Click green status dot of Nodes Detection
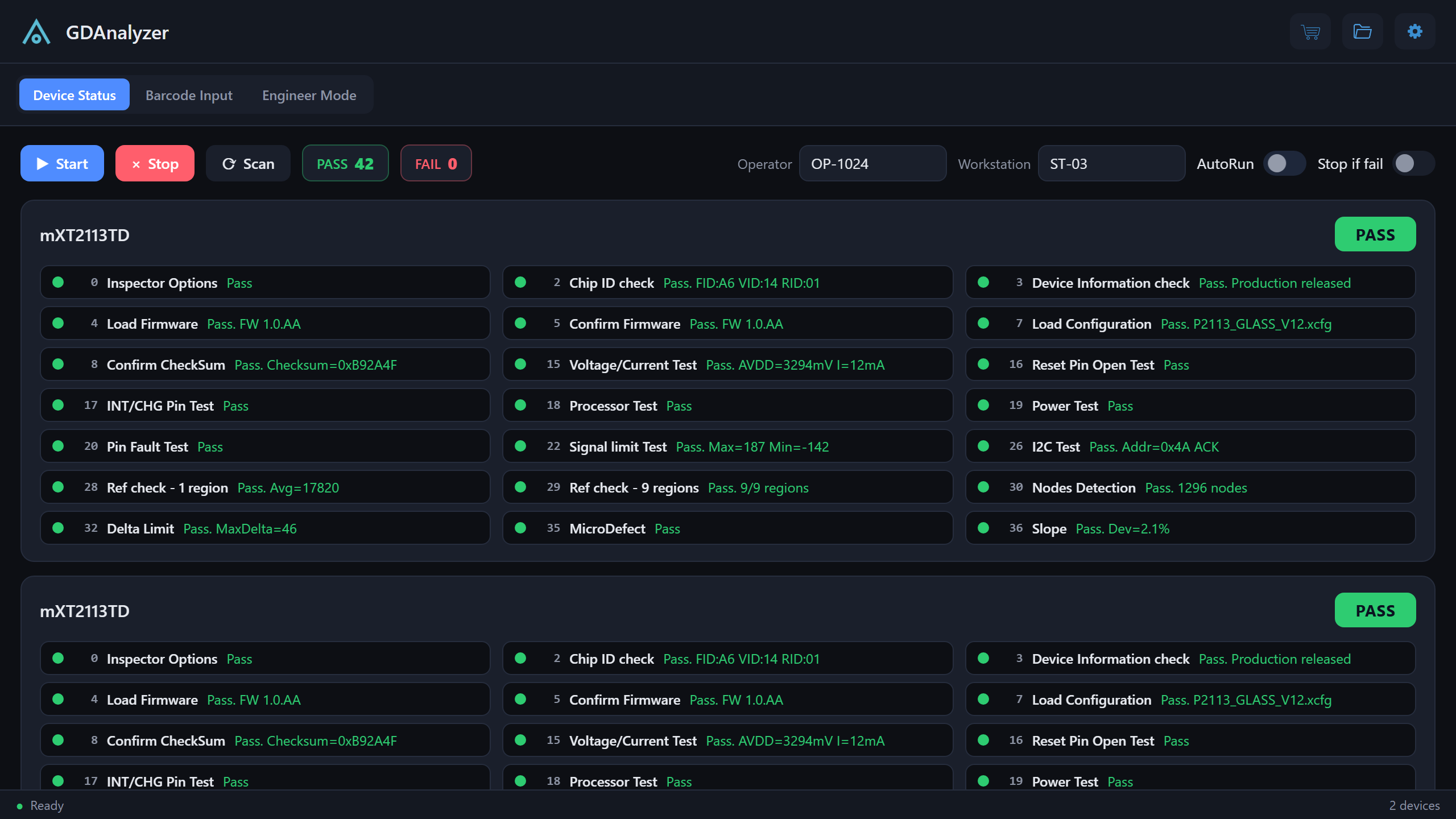This screenshot has width=1456, height=819. (x=983, y=487)
